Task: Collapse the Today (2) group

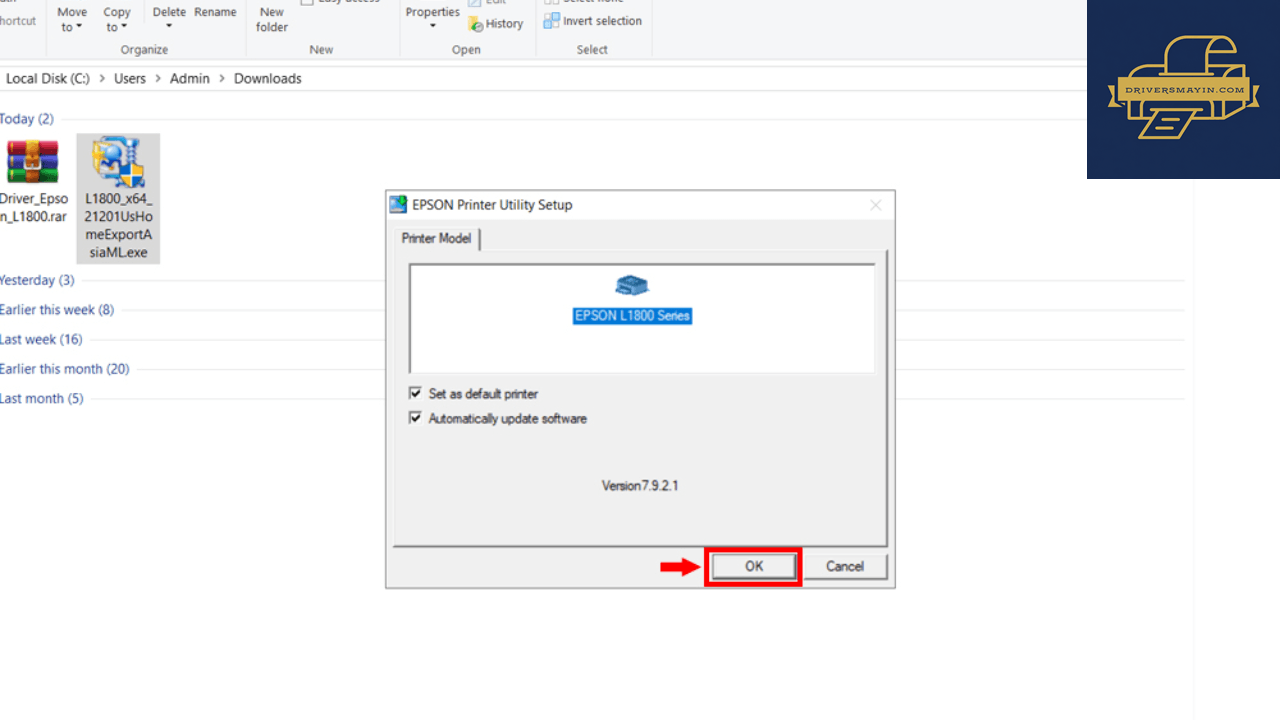Action: pyautogui.click(x=27, y=119)
